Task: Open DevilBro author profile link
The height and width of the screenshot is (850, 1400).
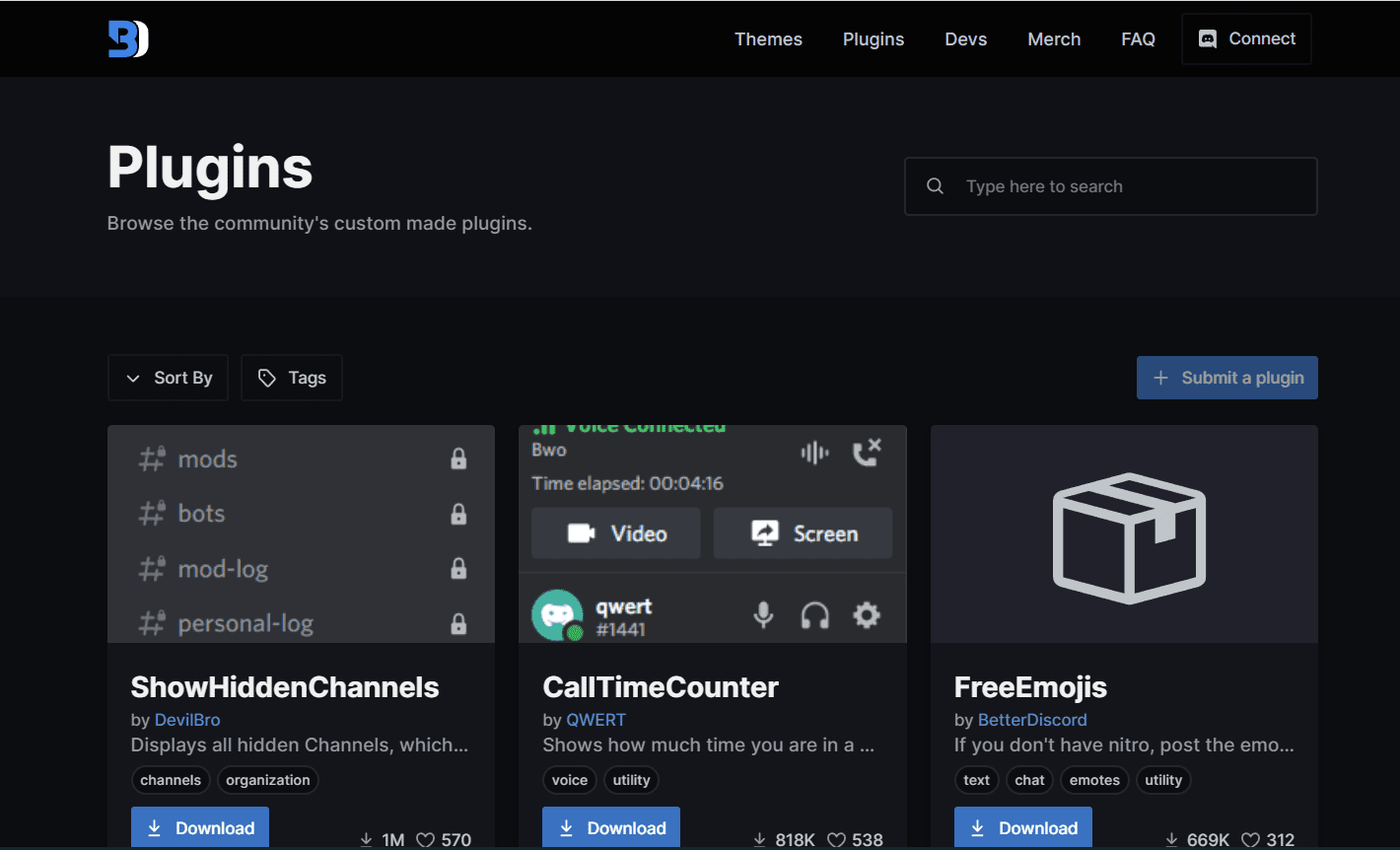Action: point(187,720)
